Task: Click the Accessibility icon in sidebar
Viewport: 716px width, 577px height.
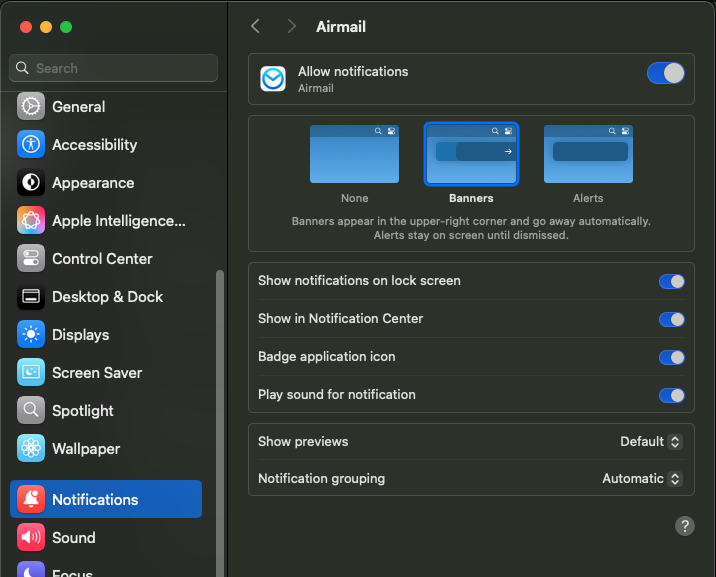Action: (x=31, y=145)
